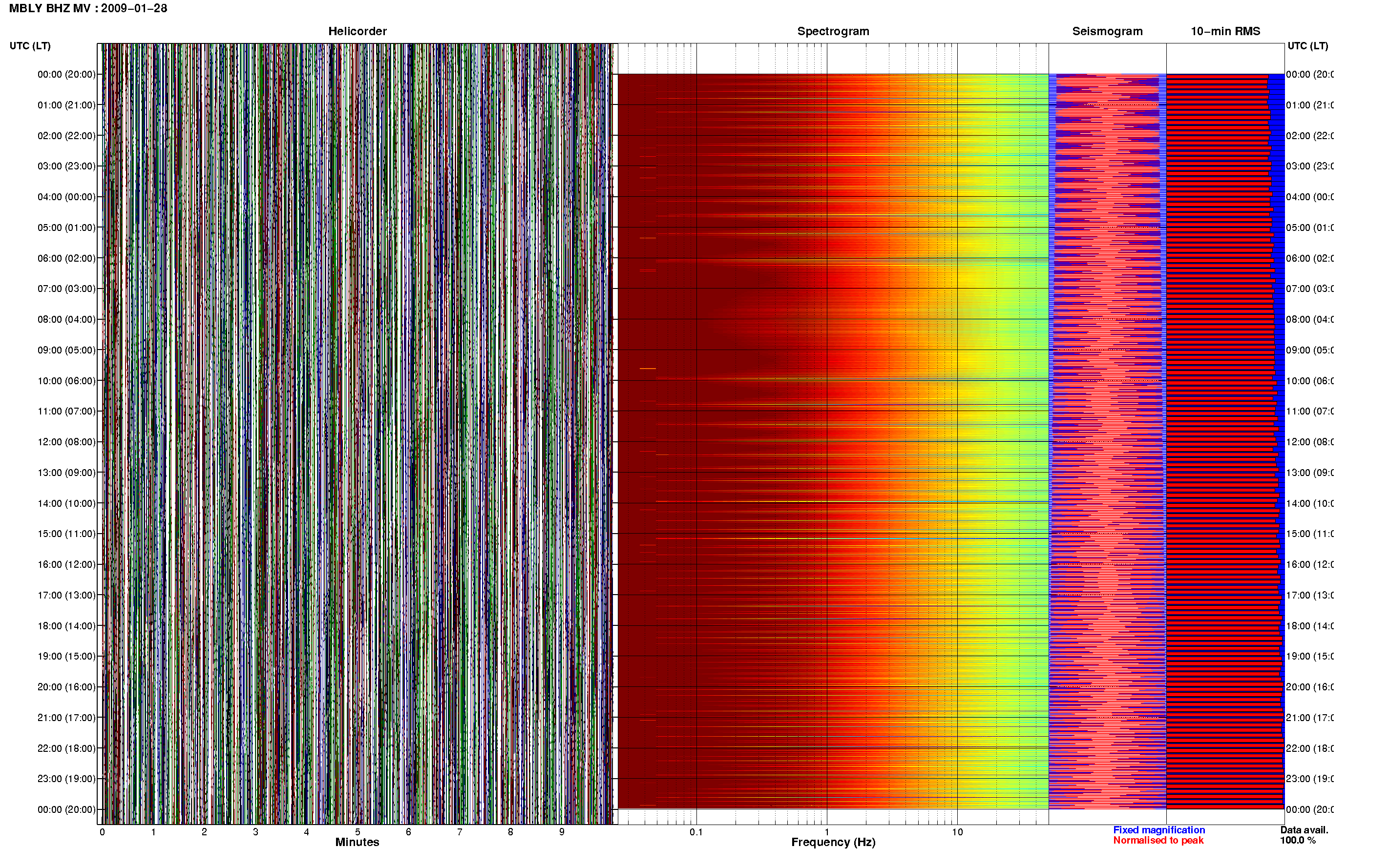
Task: Select the left '05:00 (01:00)' time label
Action: click(x=66, y=228)
